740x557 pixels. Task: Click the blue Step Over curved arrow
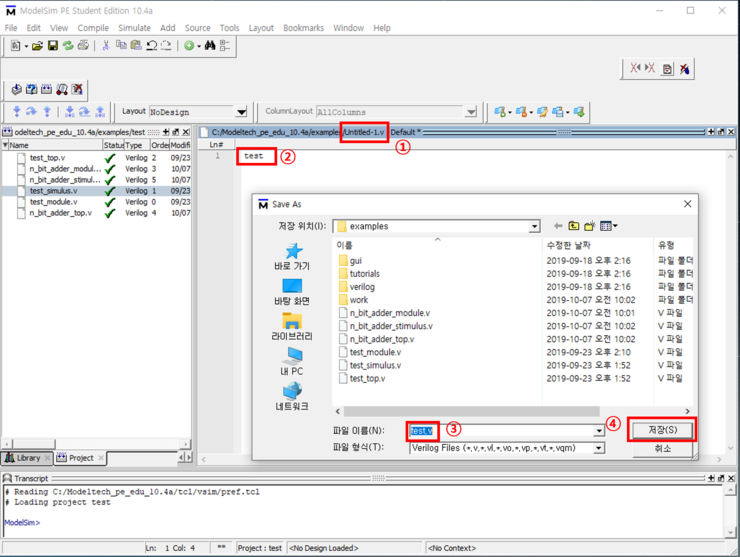[x=31, y=111]
